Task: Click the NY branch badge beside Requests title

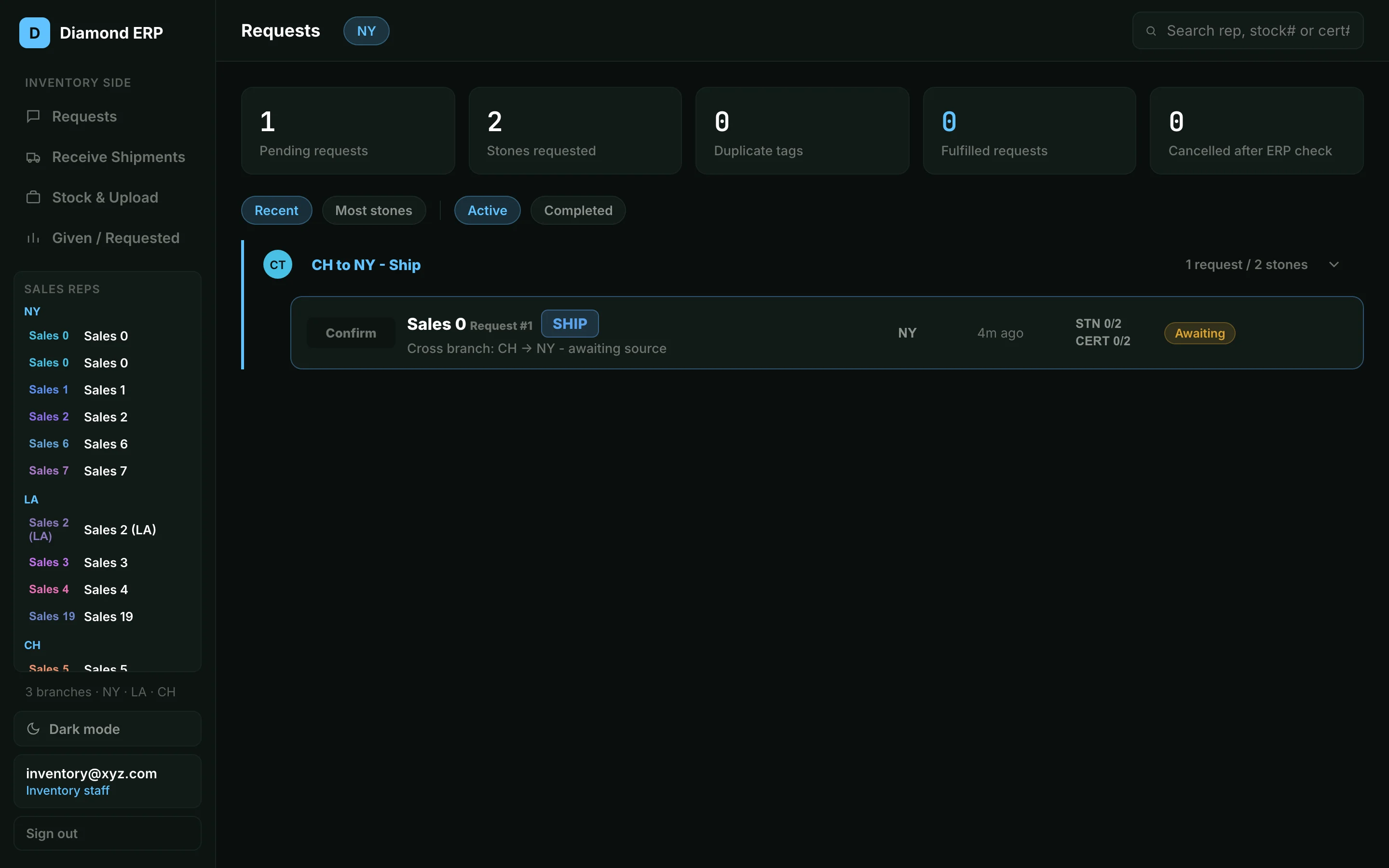Action: click(x=366, y=31)
